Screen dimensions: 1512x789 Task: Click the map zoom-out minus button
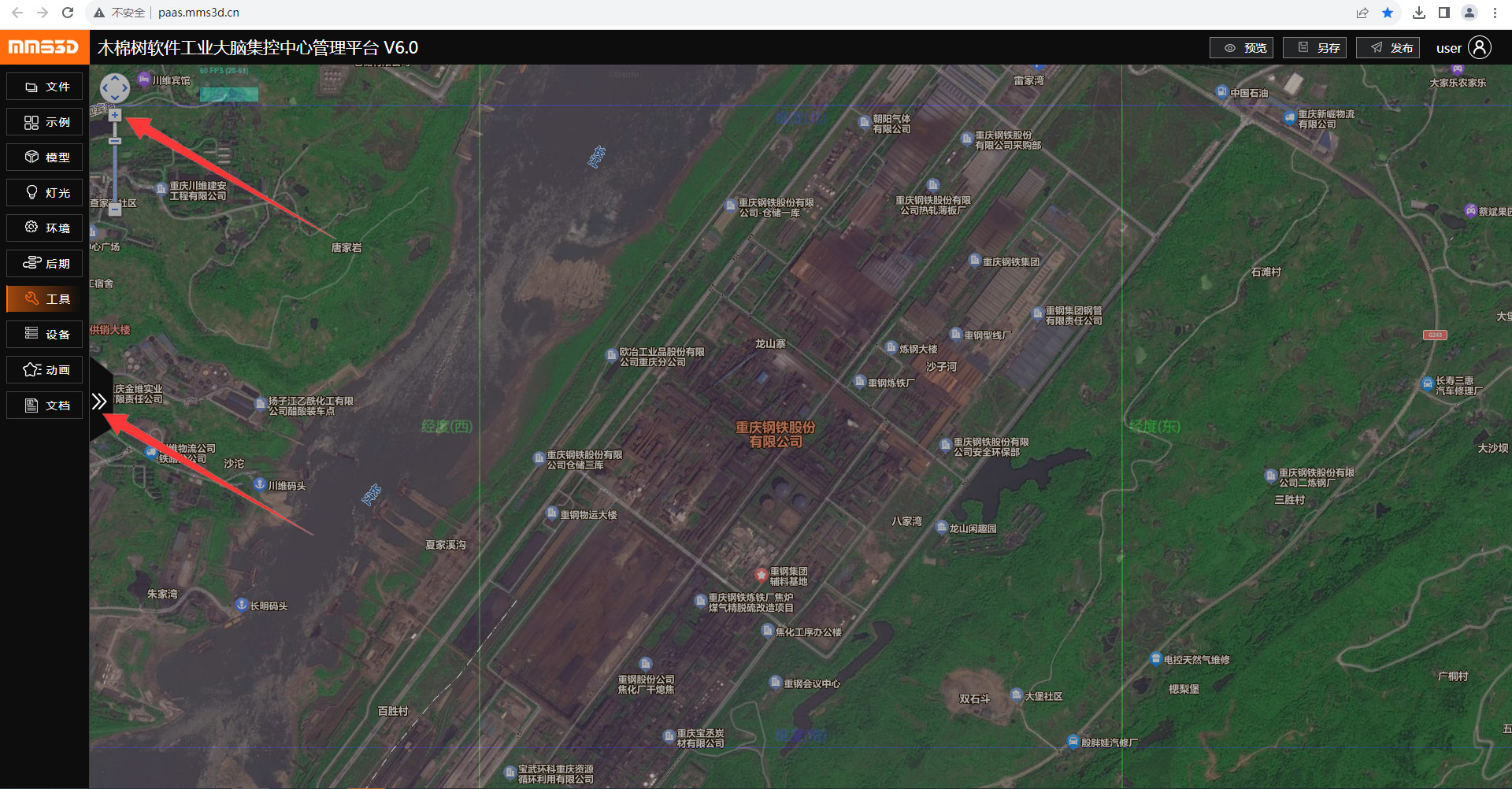coord(115,210)
